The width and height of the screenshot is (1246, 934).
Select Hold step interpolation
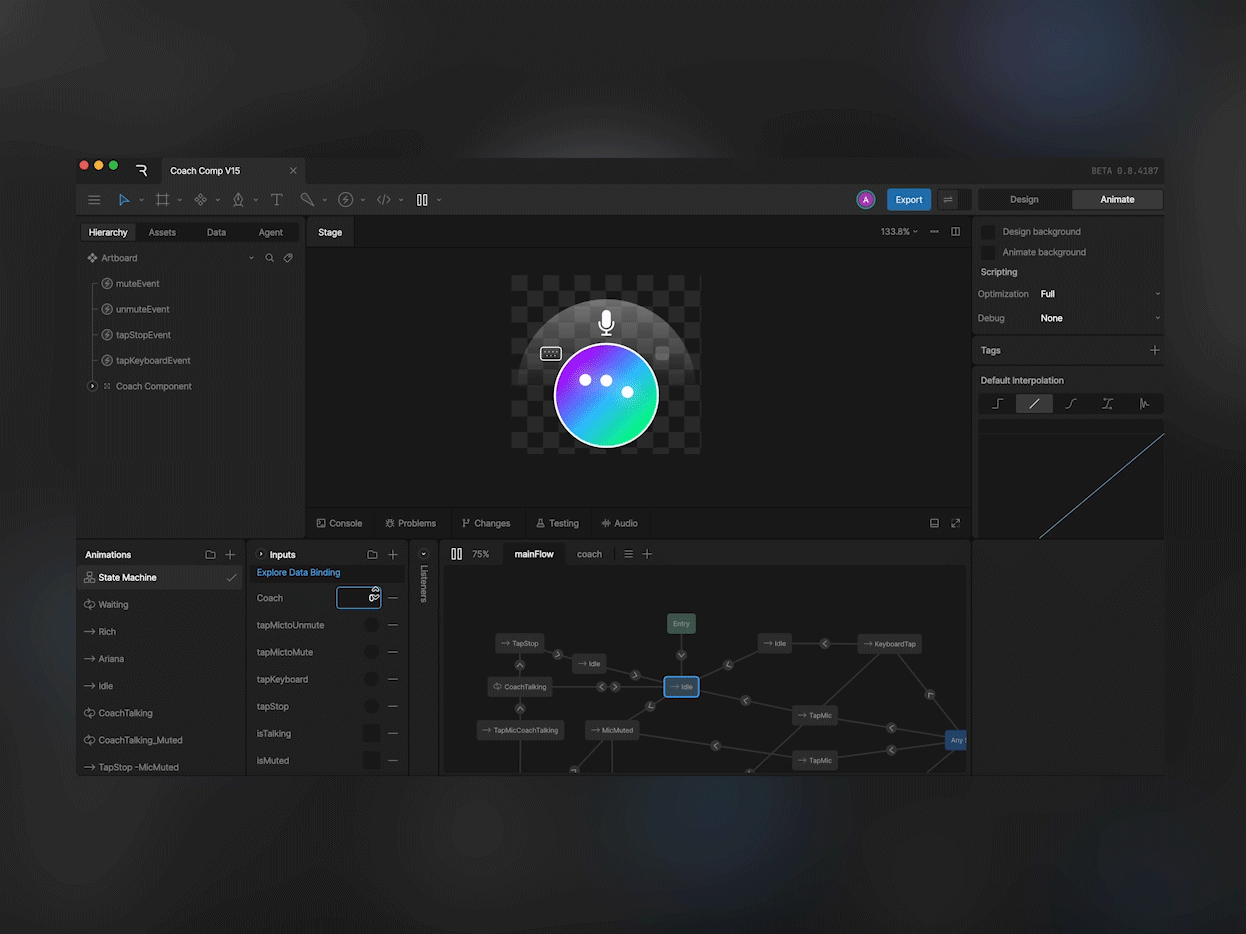point(997,404)
